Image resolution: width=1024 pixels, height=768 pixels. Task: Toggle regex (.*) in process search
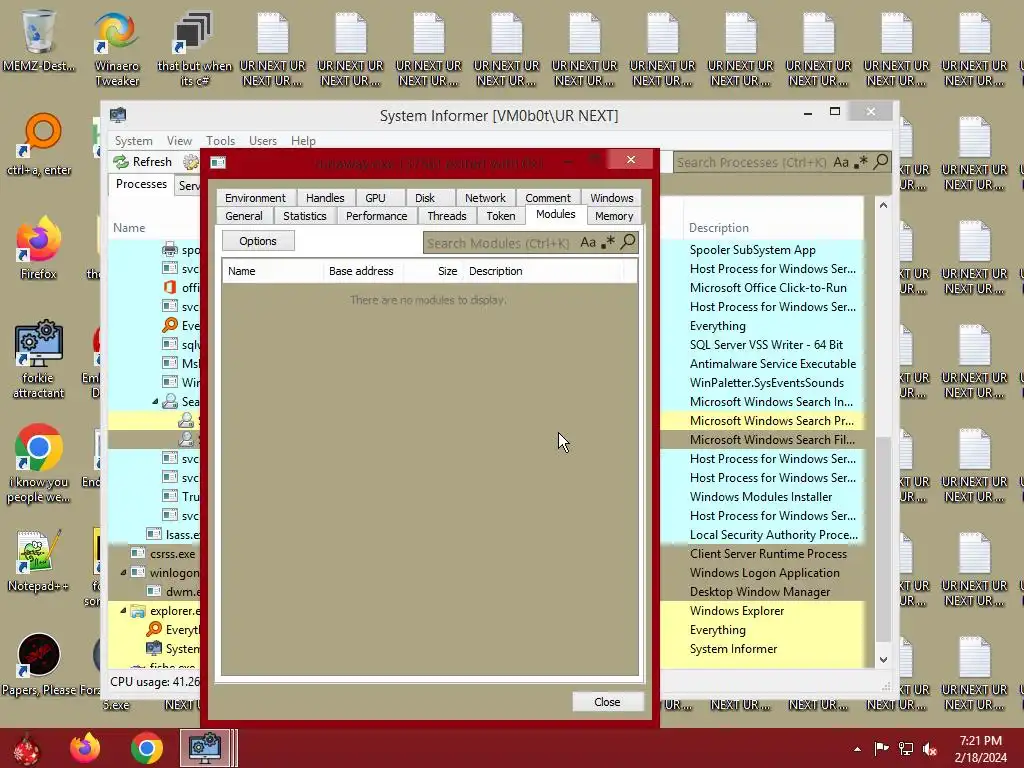pyautogui.click(x=861, y=161)
